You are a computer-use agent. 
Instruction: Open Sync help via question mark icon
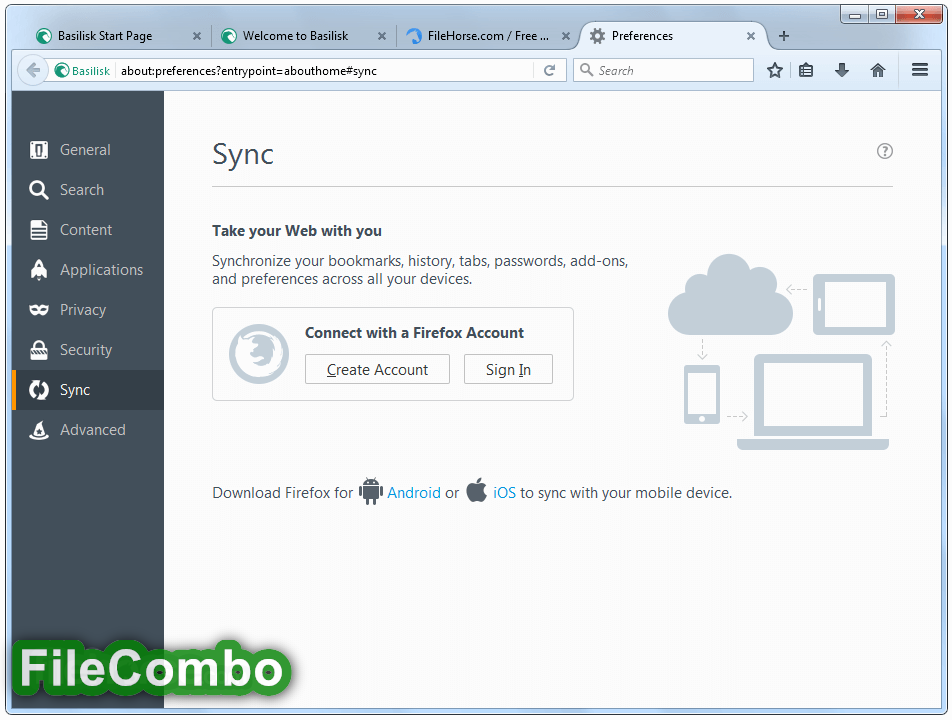click(885, 151)
